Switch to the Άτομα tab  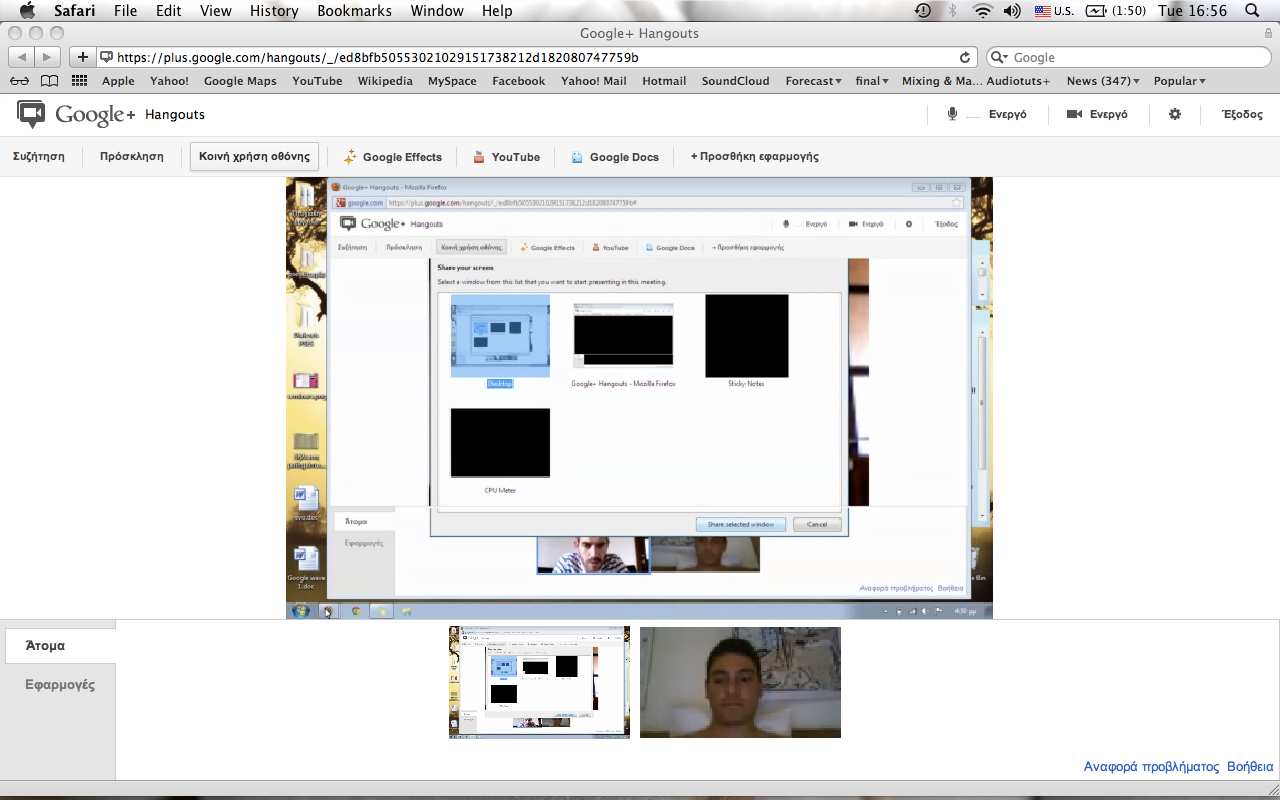(x=58, y=645)
